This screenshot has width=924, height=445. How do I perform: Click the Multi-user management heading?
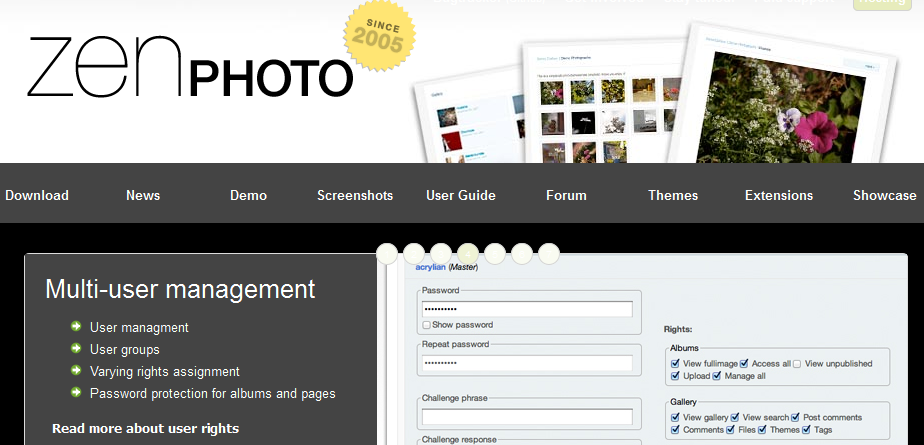(x=180, y=289)
